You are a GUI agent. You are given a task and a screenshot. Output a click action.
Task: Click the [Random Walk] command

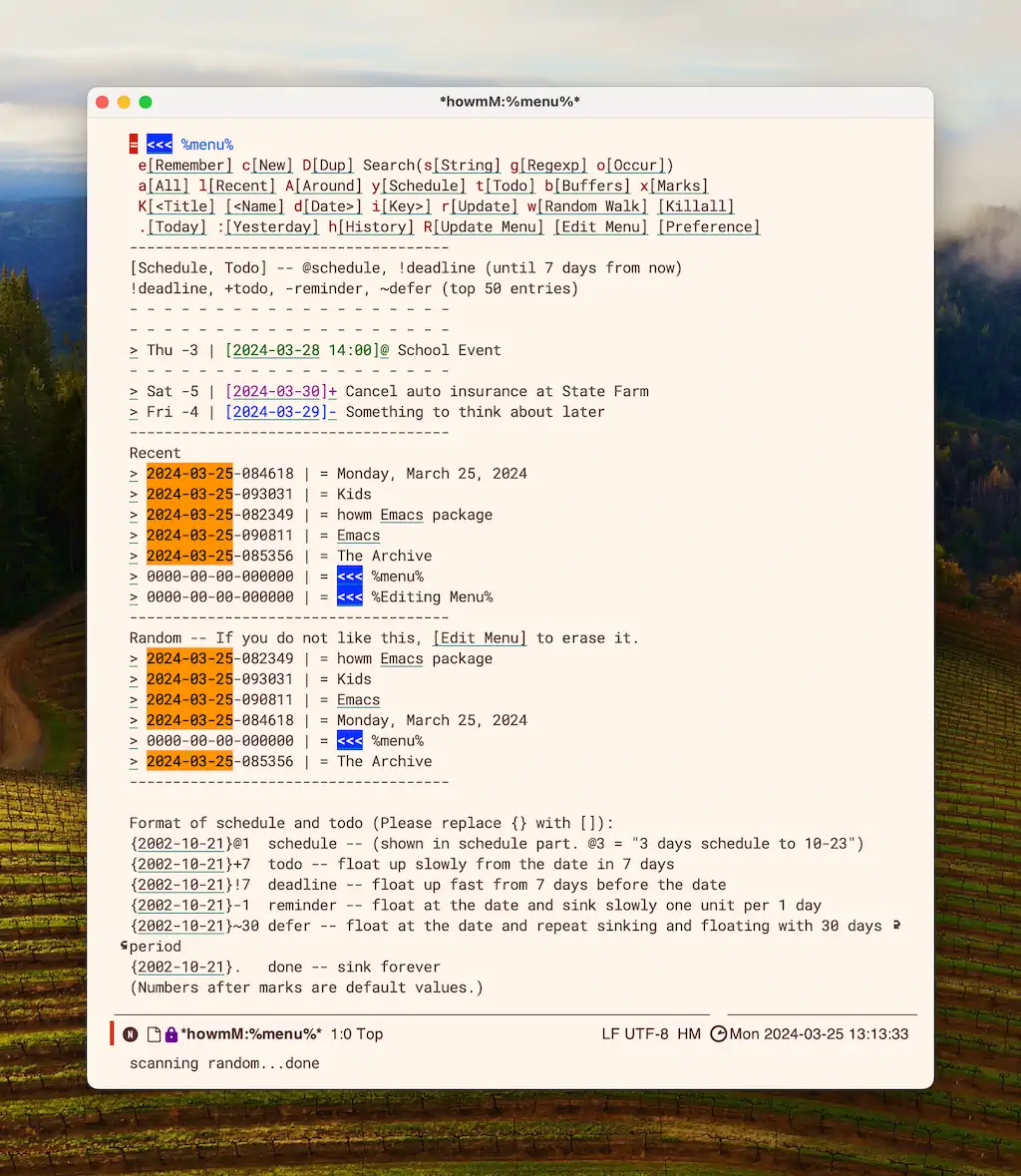click(592, 206)
